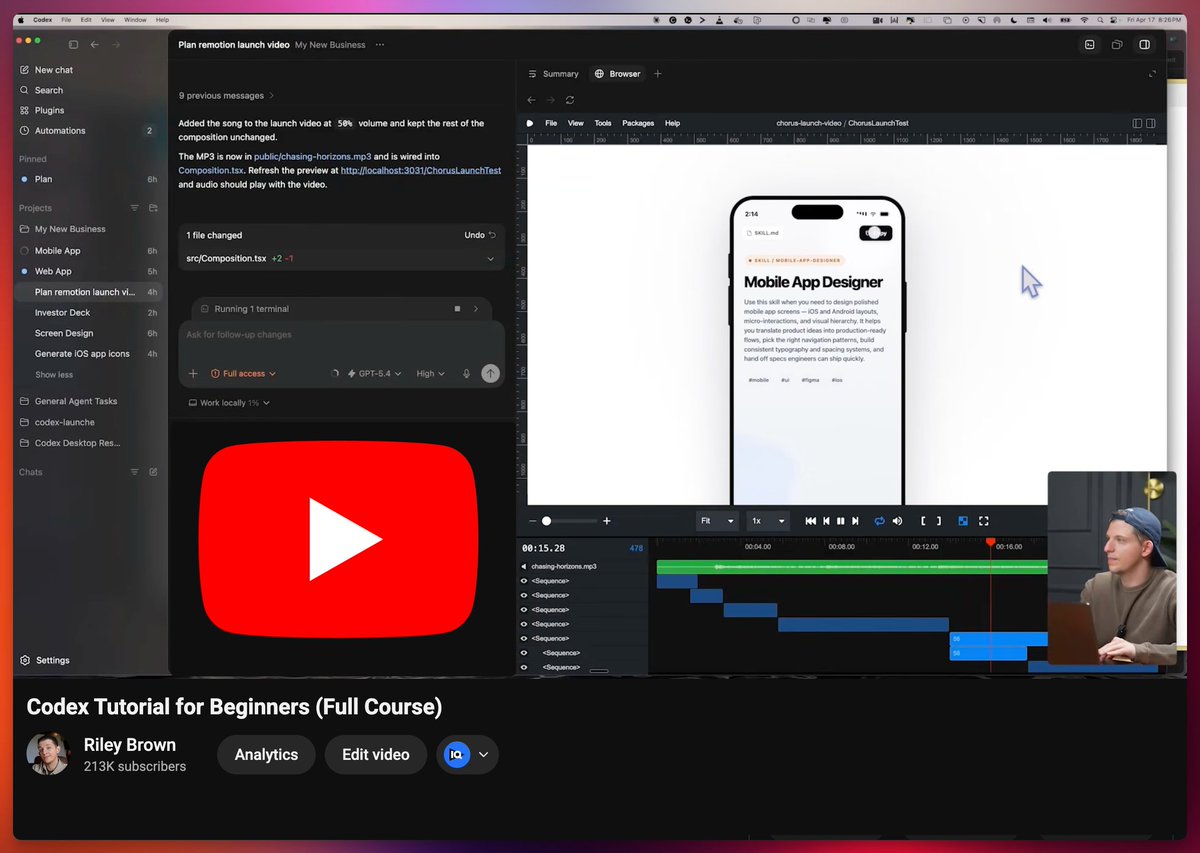The height and width of the screenshot is (853, 1200).
Task: Step back one frame
Action: pyautogui.click(x=826, y=521)
